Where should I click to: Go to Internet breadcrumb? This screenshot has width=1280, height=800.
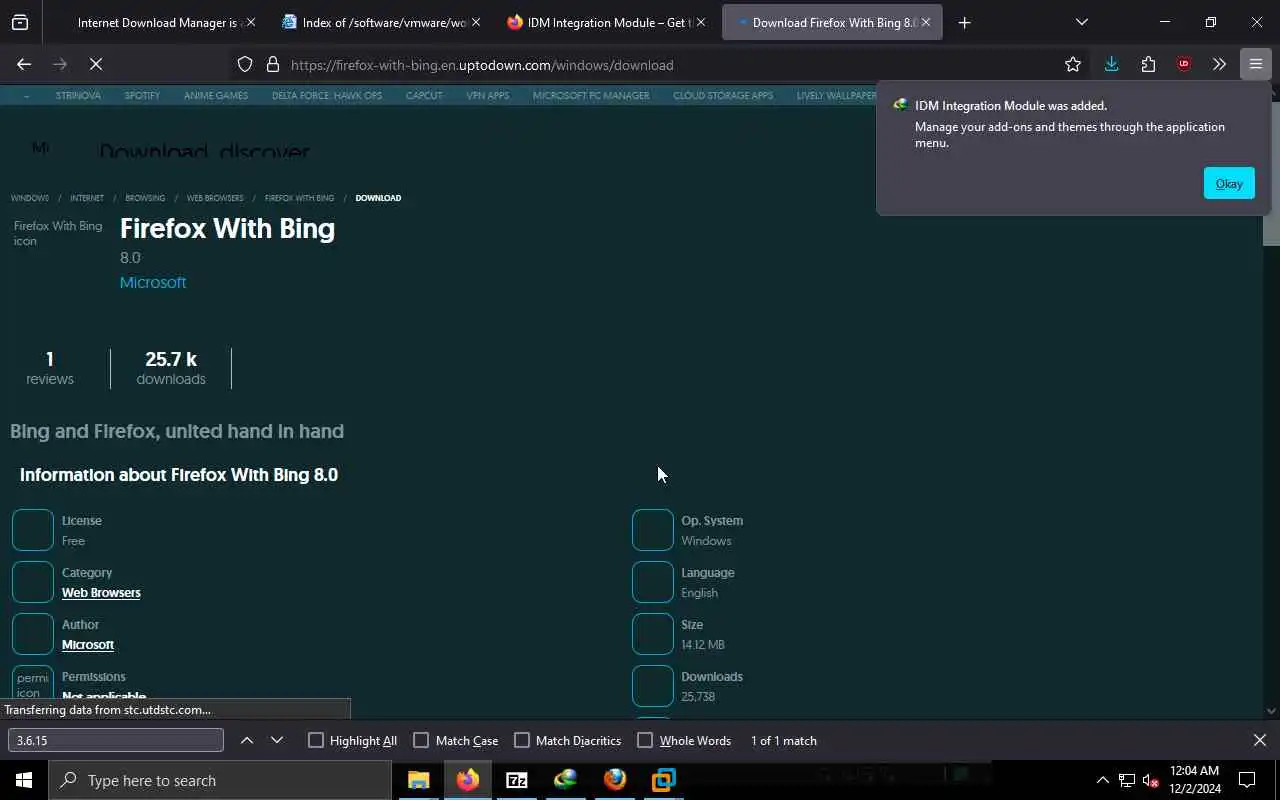87,198
